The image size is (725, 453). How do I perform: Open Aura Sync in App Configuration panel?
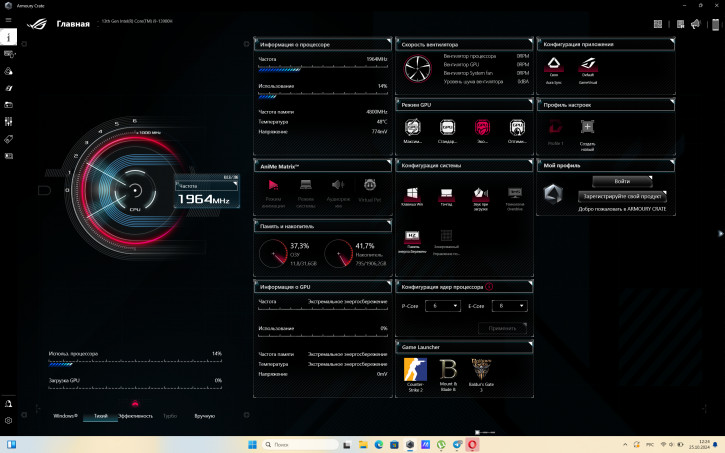pos(553,70)
